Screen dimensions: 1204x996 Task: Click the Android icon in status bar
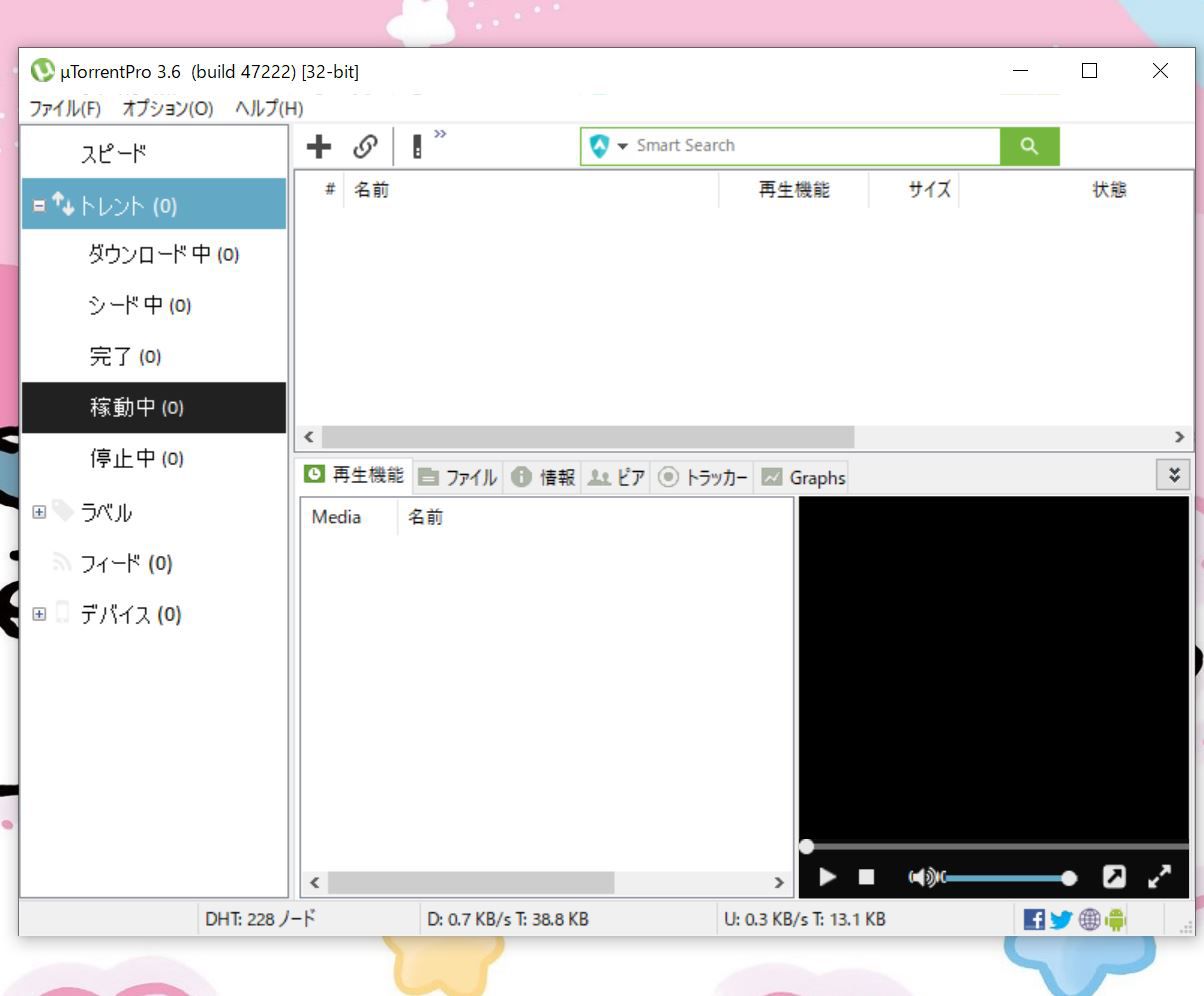1116,919
